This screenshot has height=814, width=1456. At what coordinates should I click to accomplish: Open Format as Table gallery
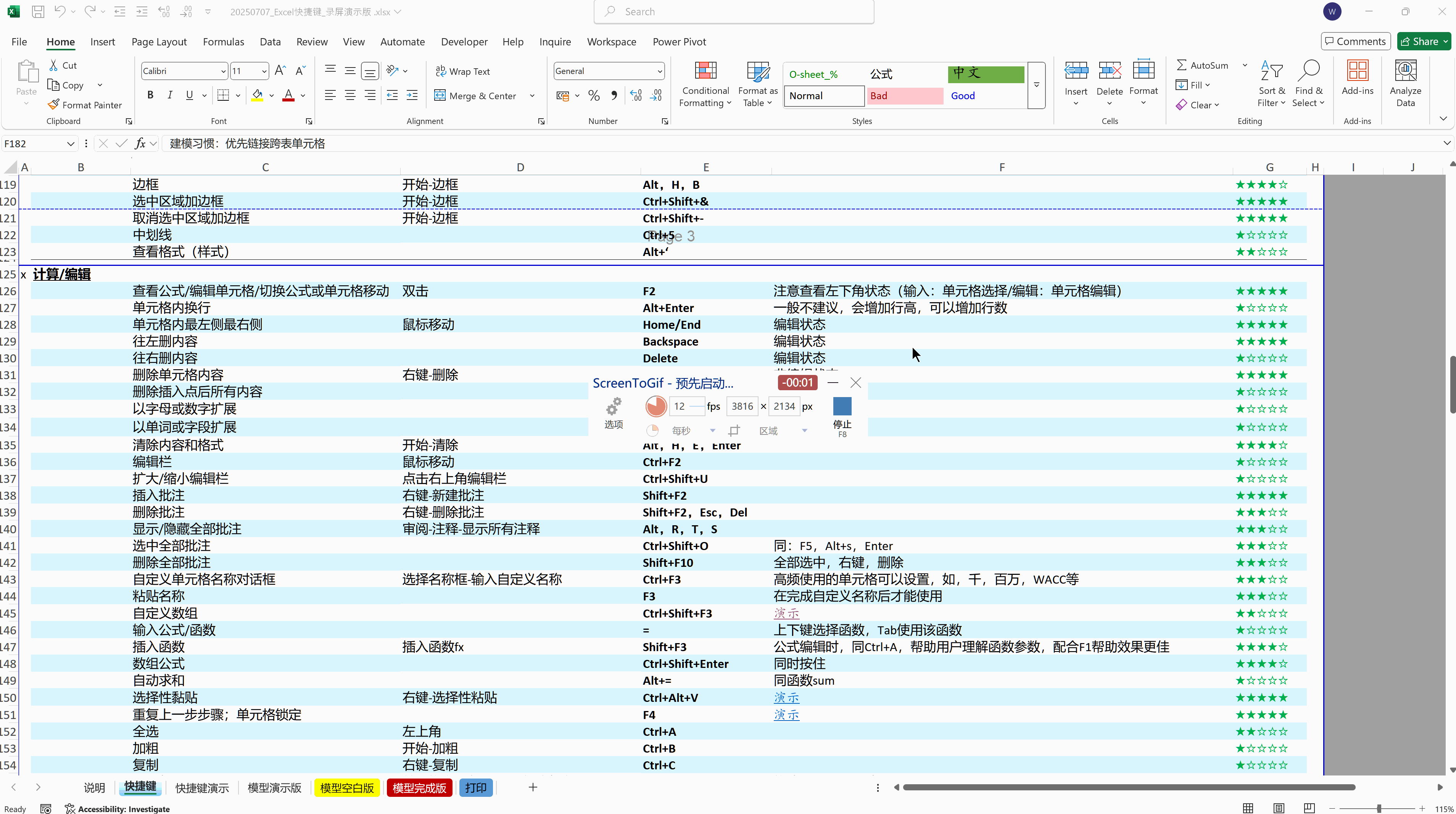pos(757,84)
